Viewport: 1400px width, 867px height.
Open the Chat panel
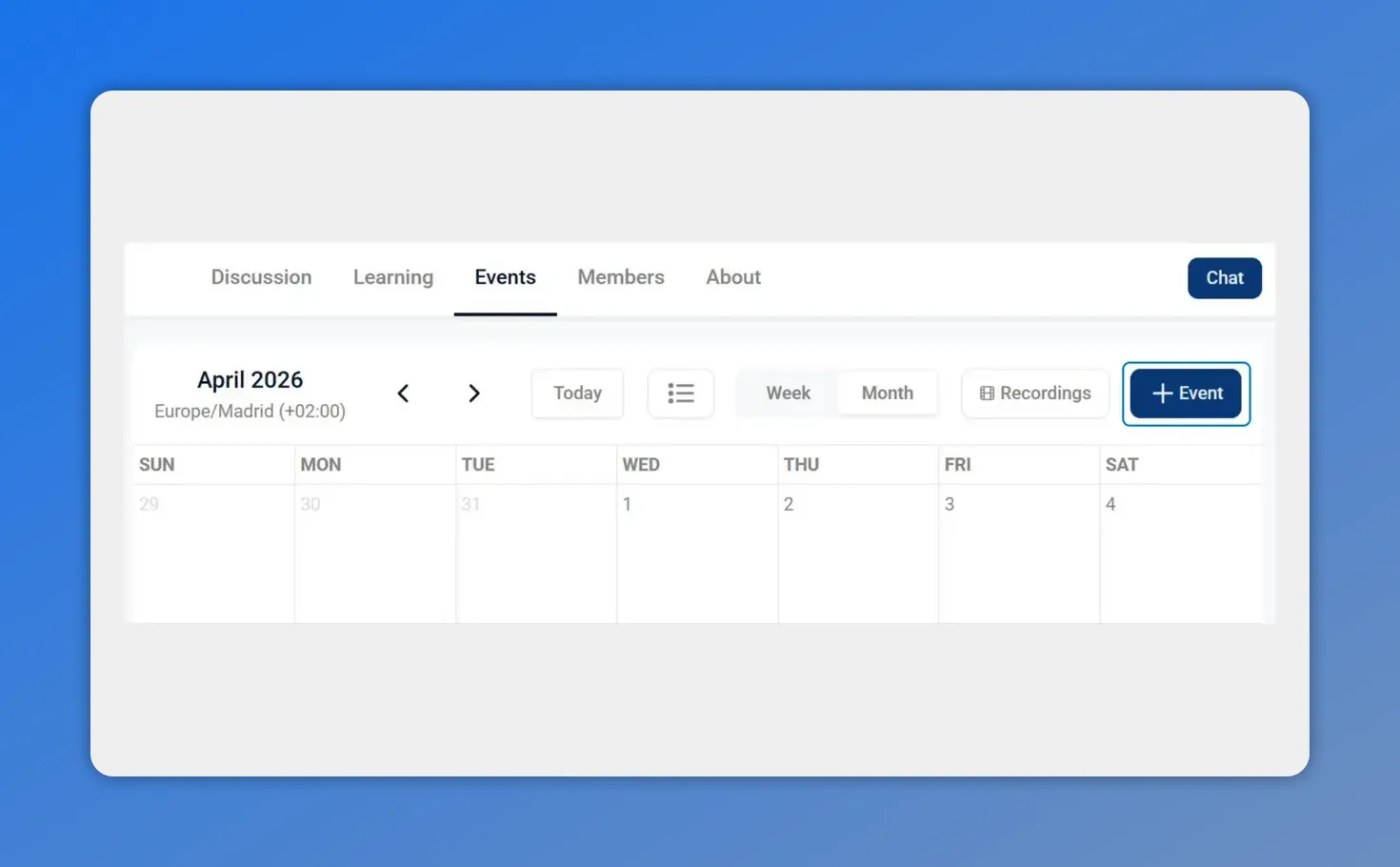coord(1224,277)
